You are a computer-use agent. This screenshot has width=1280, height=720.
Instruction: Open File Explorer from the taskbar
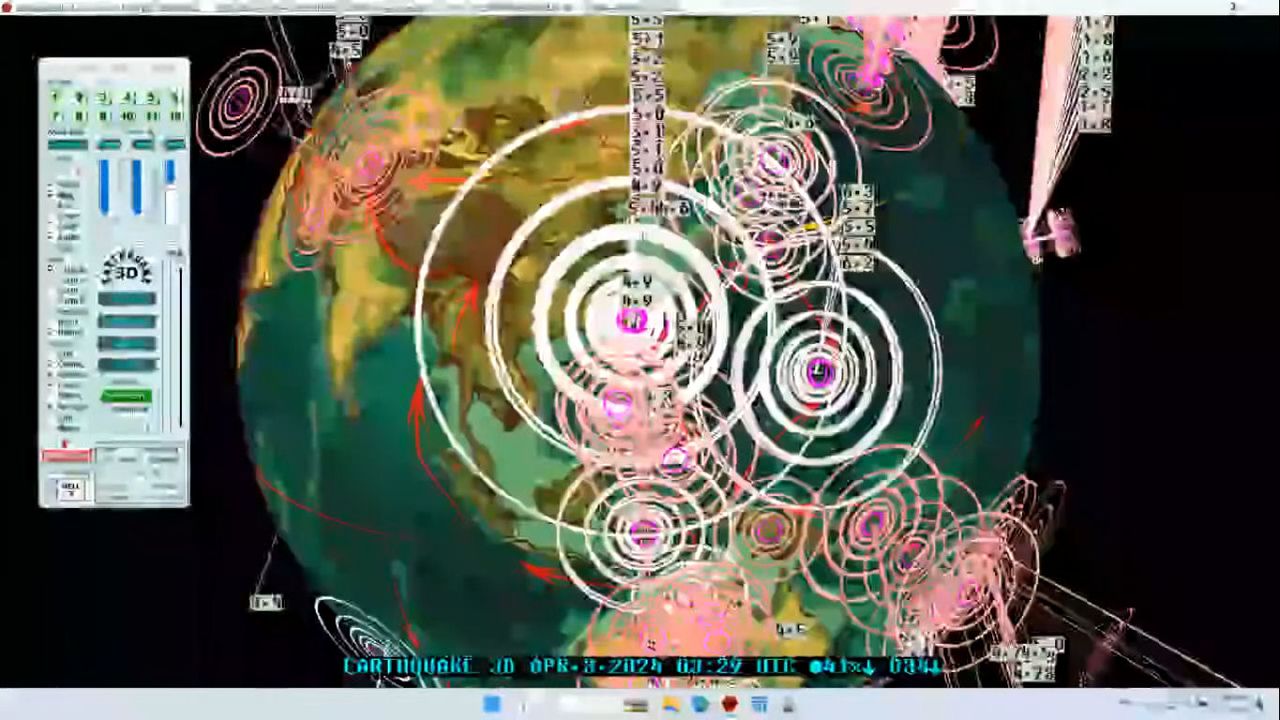670,705
